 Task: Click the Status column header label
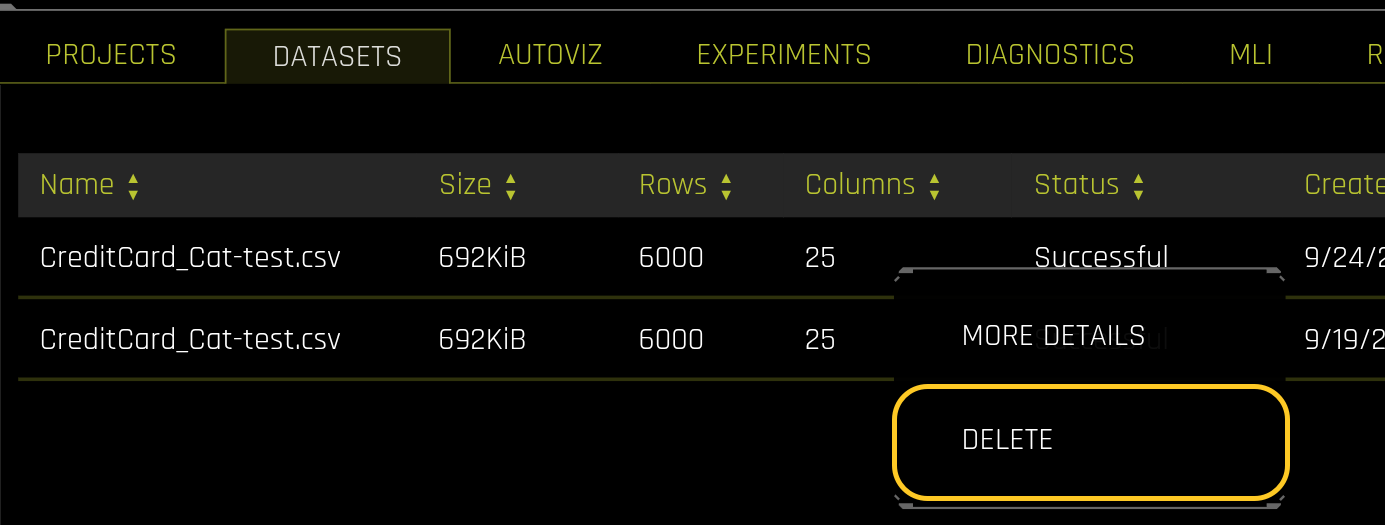point(1076,185)
